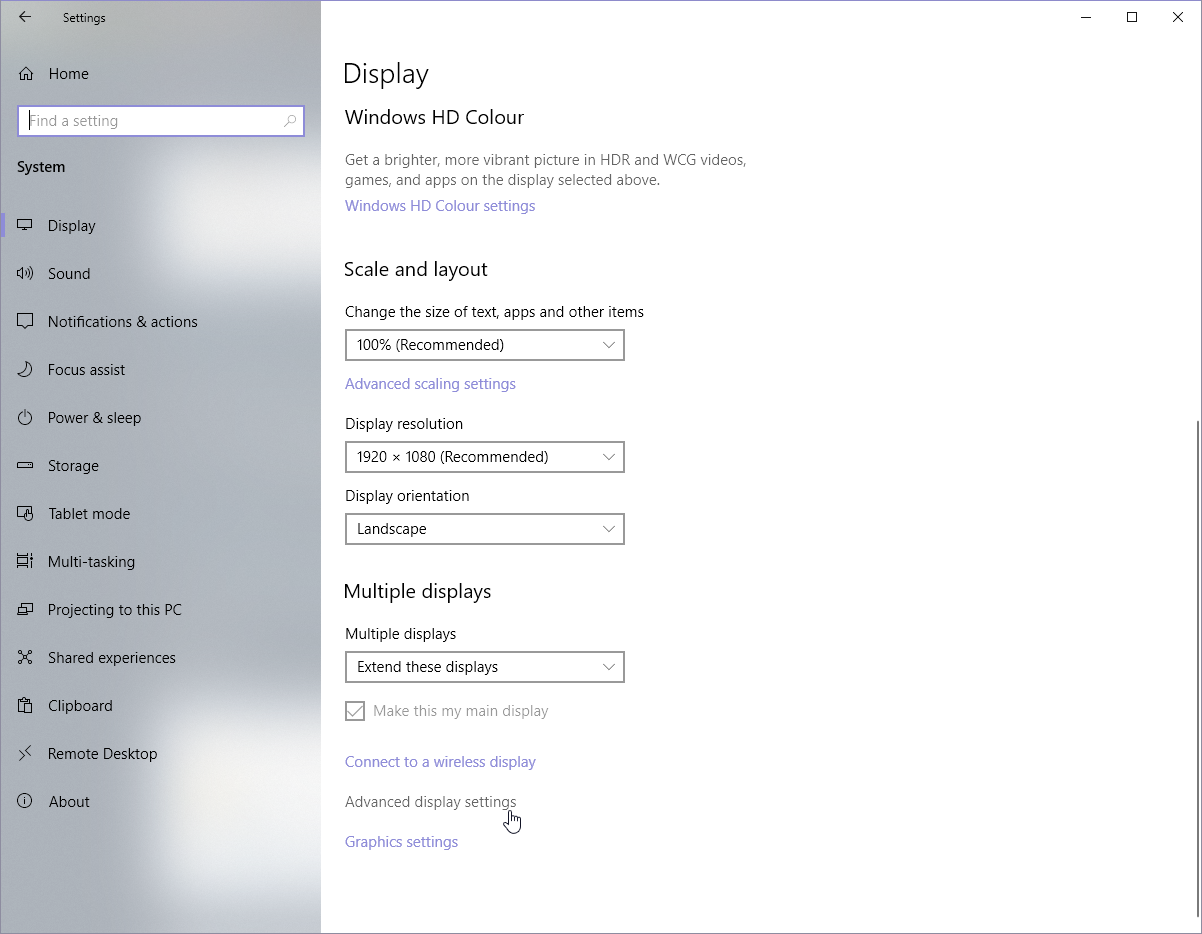Open Notifications & actions icon
Viewport: 1202px width, 934px height.
tap(26, 322)
